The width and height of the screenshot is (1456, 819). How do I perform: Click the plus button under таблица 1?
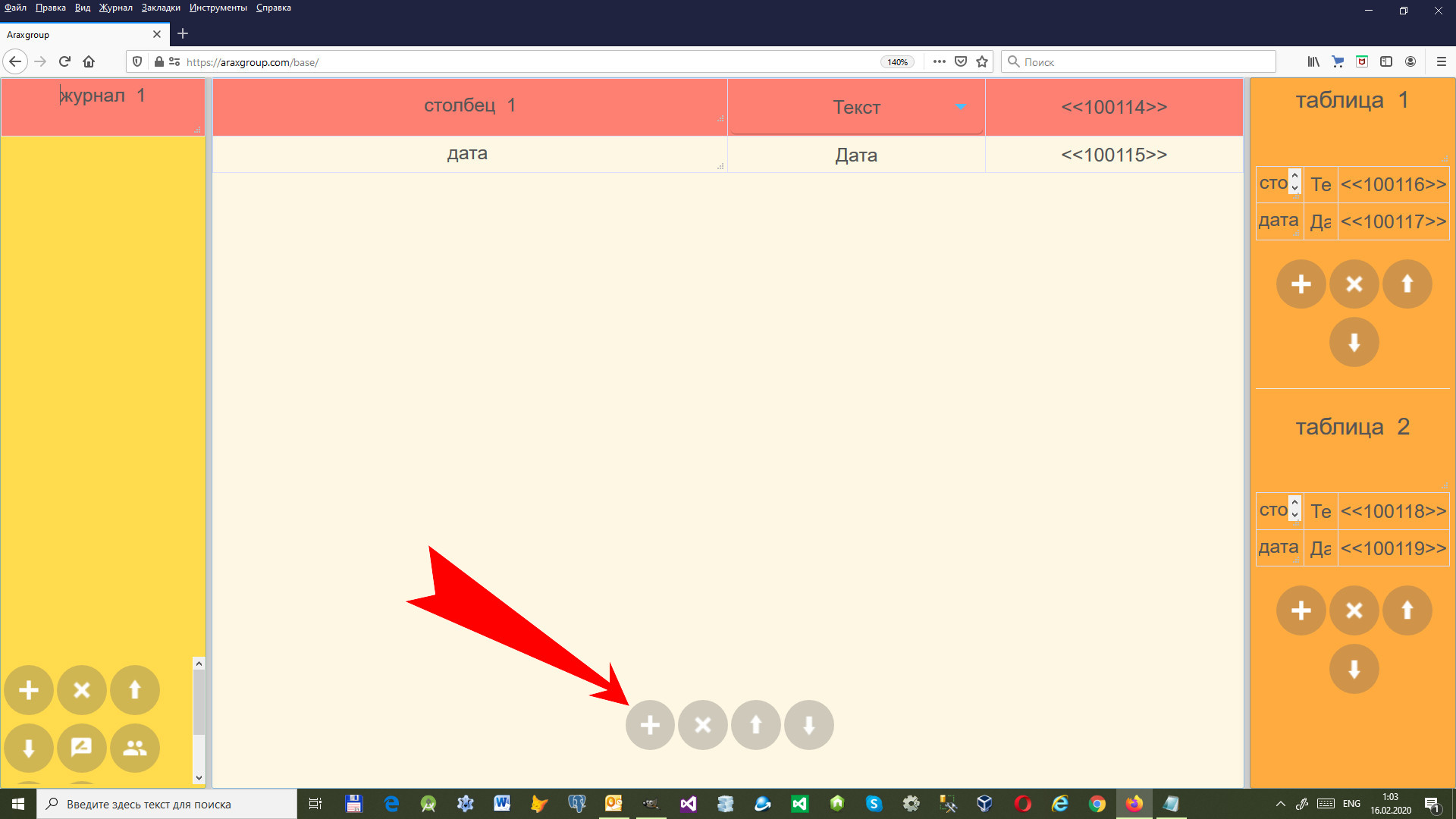pyautogui.click(x=1301, y=284)
